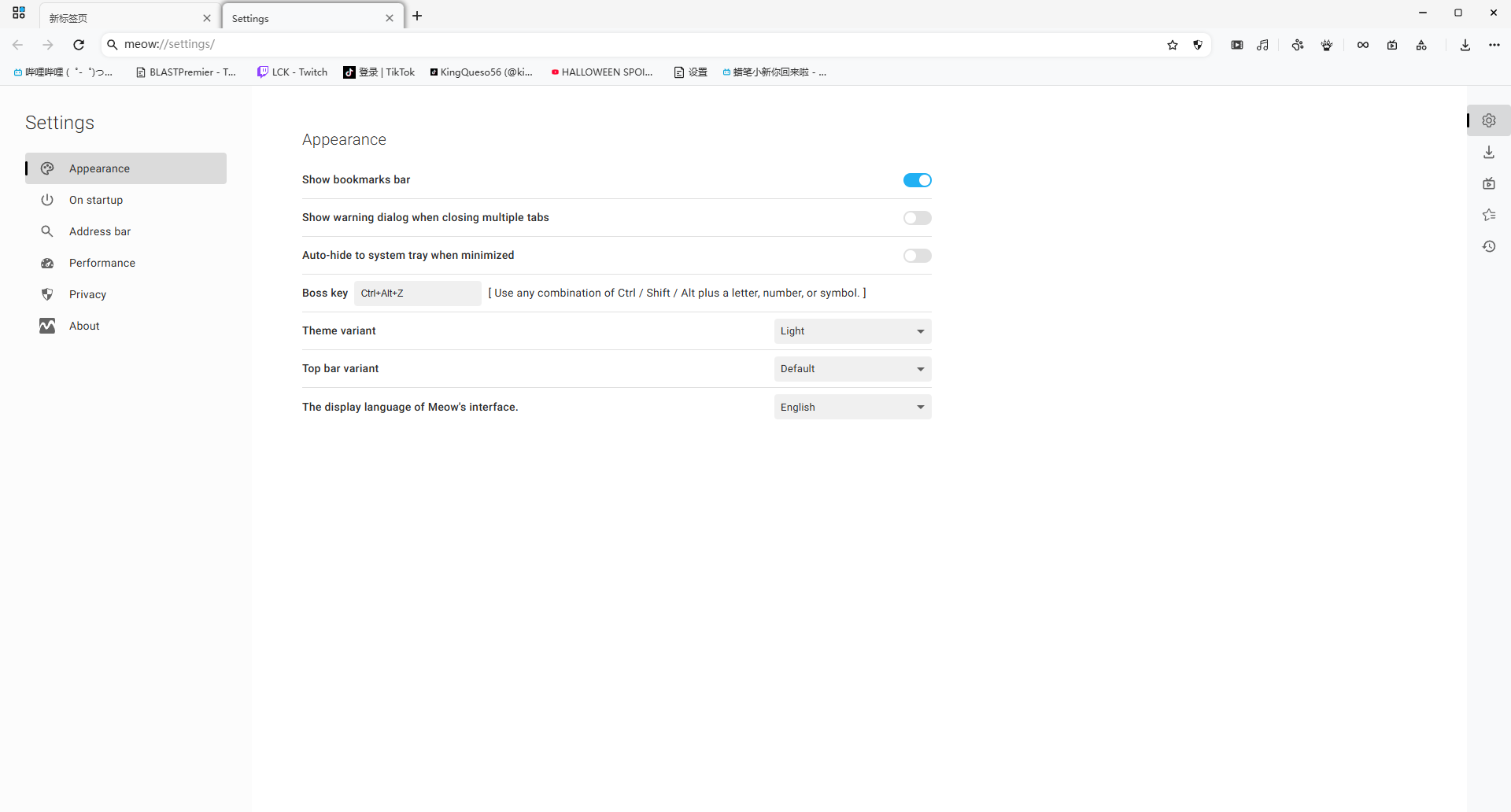Click the shield icon in the address bar

pos(1199,45)
